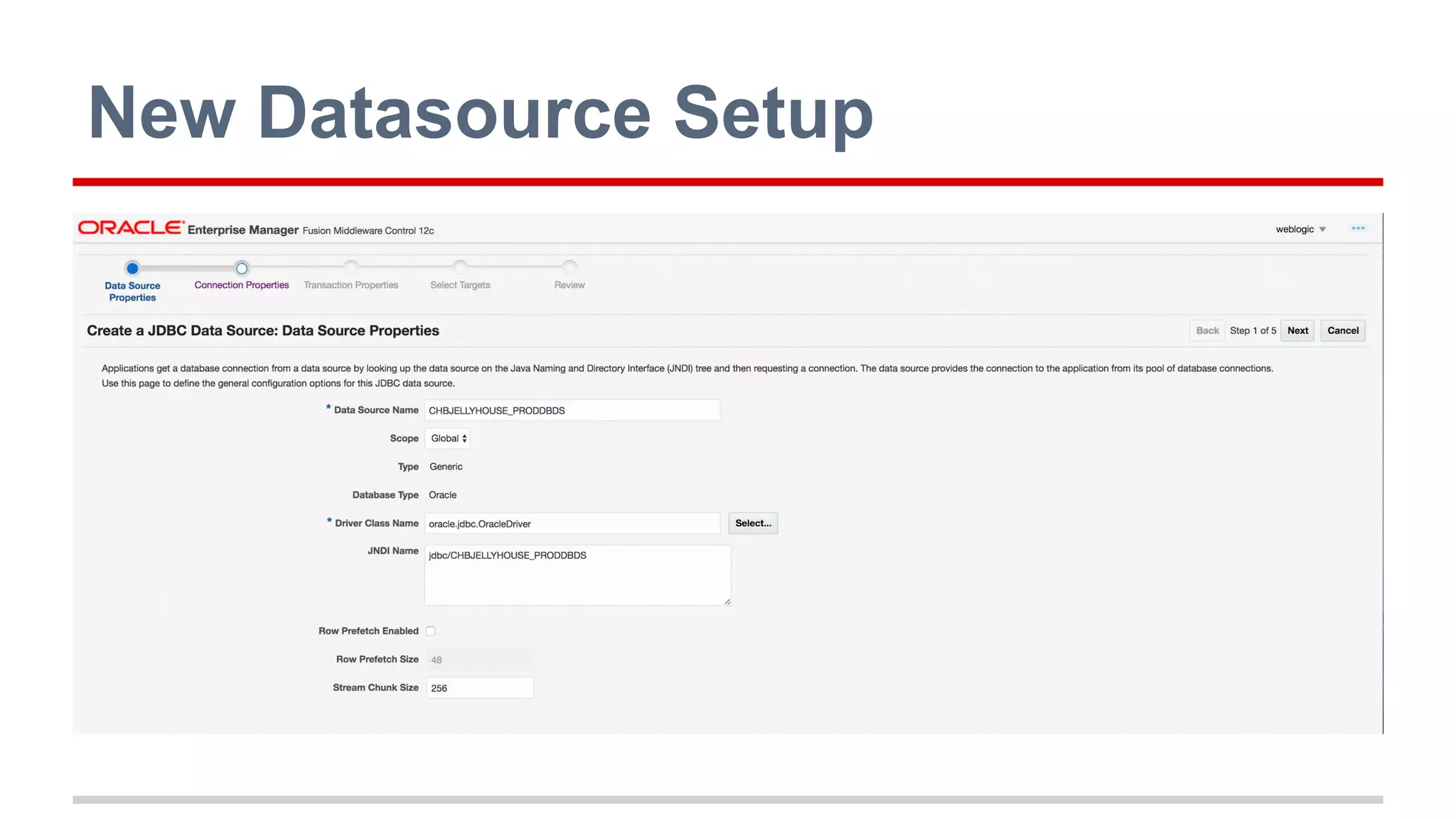This screenshot has height=819, width=1456.
Task: Click the Select... driver button
Action: 753,523
